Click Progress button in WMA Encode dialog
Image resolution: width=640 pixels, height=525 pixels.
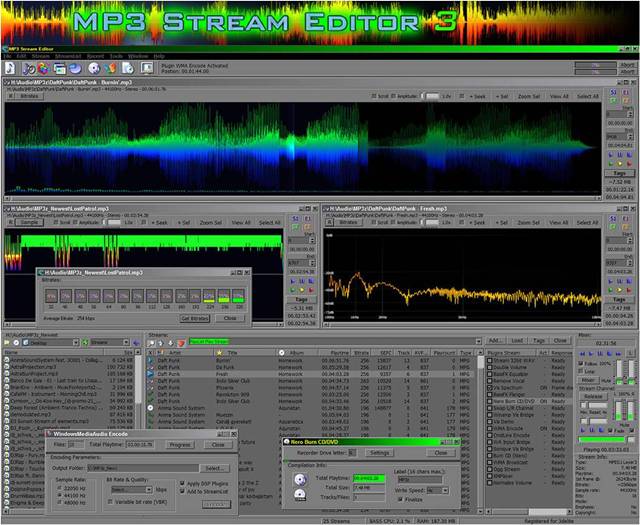click(180, 445)
